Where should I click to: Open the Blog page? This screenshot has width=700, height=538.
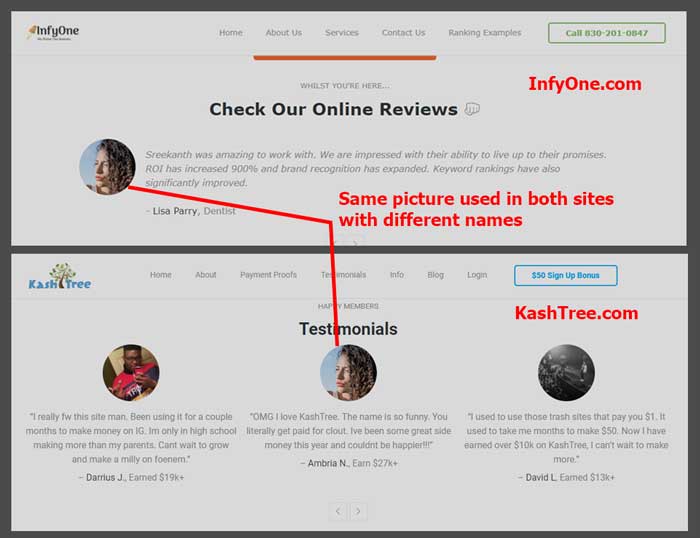click(x=435, y=275)
